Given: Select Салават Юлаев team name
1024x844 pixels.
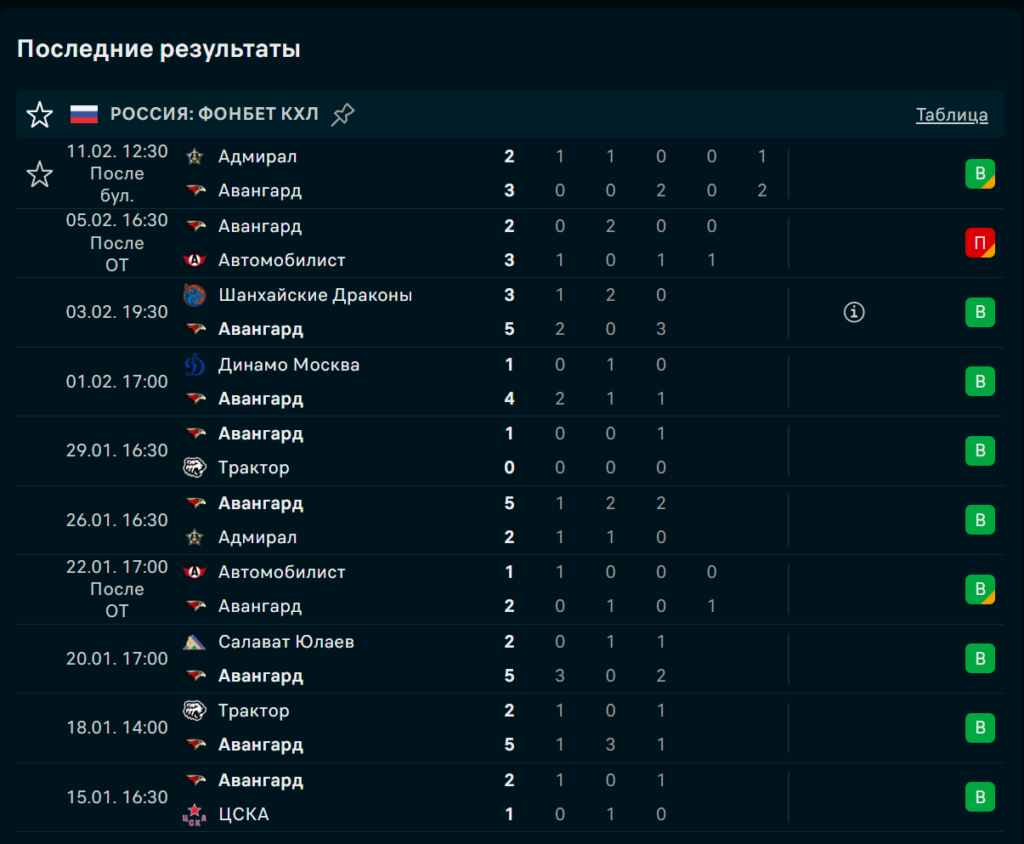Looking at the screenshot, I should click(x=286, y=642).
